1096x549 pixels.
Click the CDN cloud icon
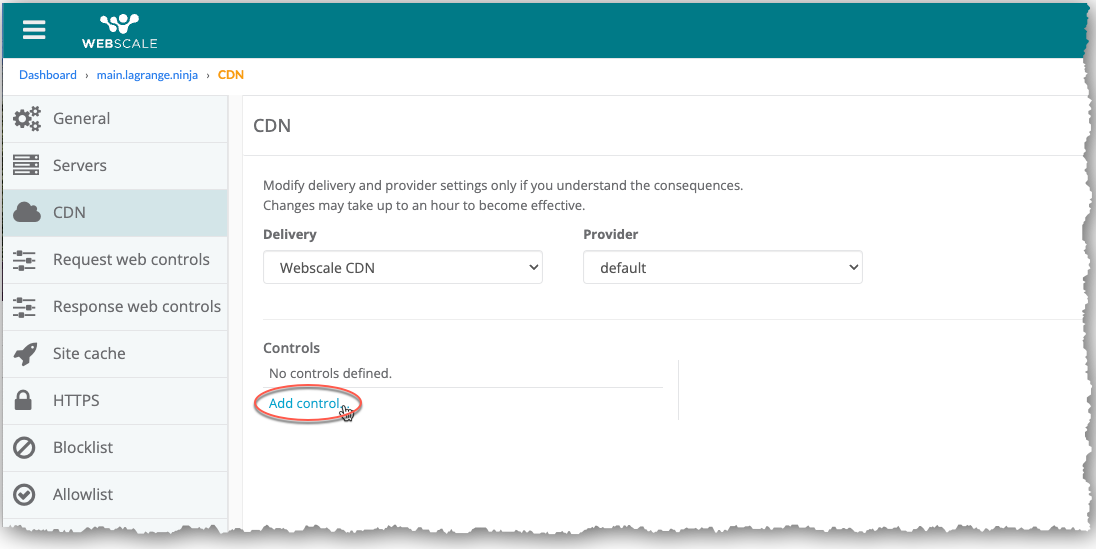[x=26, y=212]
